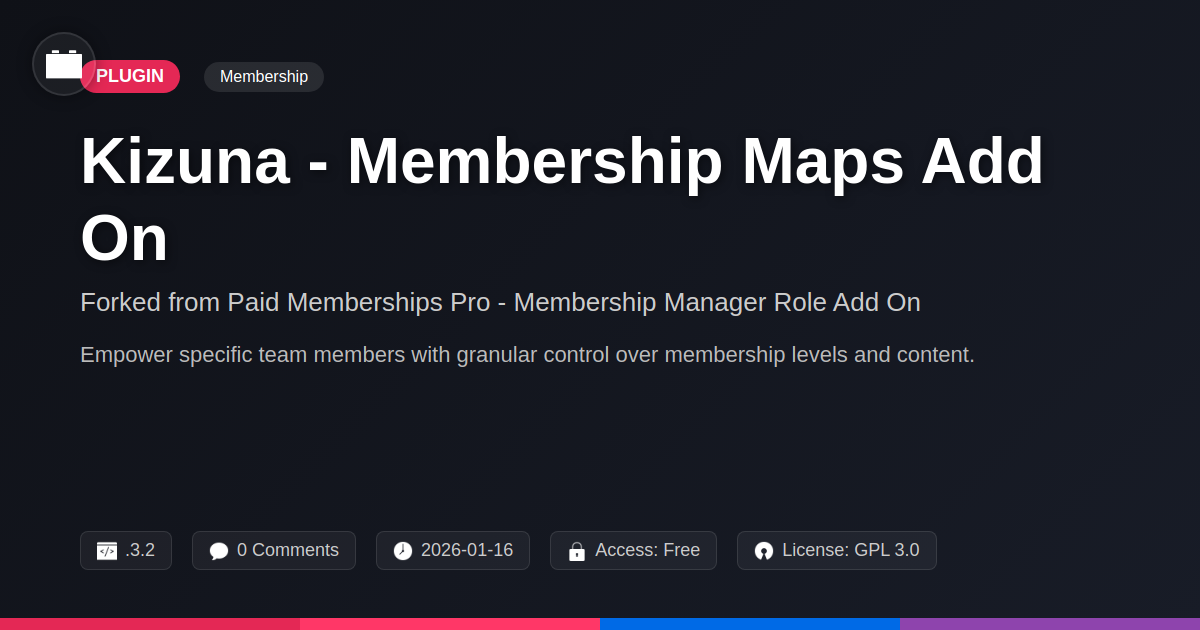
Task: Click the Access: Free badge
Action: tap(633, 550)
